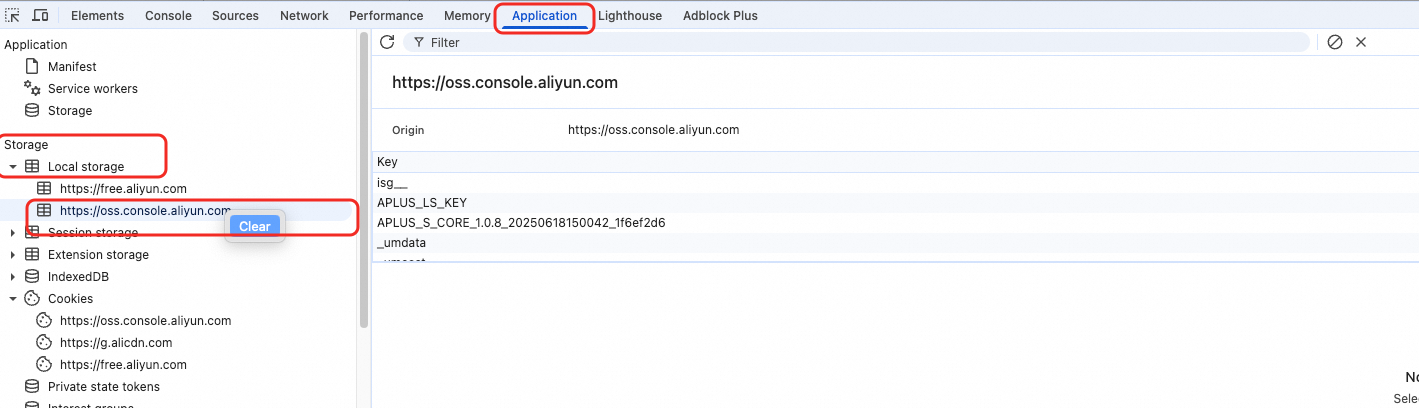
Task: Click the Storage database icon under Application
Action: point(32,111)
